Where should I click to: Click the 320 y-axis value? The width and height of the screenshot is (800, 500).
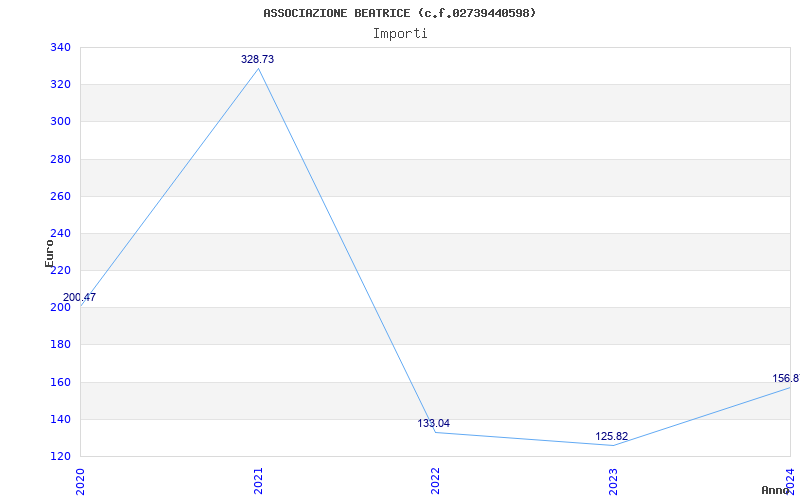click(60, 85)
